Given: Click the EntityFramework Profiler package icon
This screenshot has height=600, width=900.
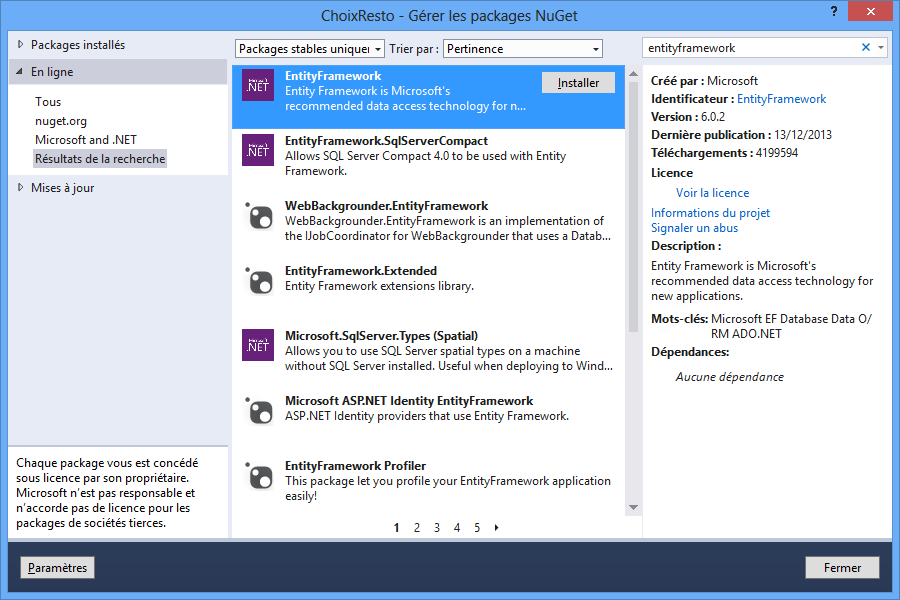Looking at the screenshot, I should coord(258,476).
